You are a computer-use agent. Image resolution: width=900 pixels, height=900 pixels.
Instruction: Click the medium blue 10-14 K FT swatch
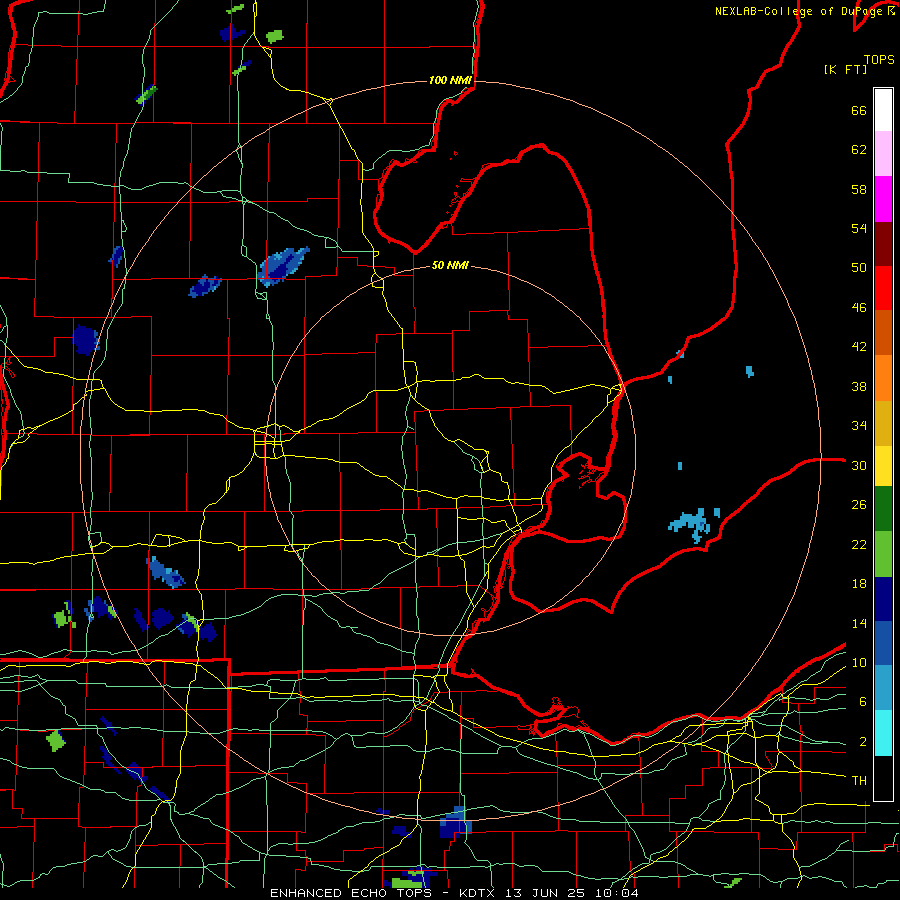coord(883,643)
